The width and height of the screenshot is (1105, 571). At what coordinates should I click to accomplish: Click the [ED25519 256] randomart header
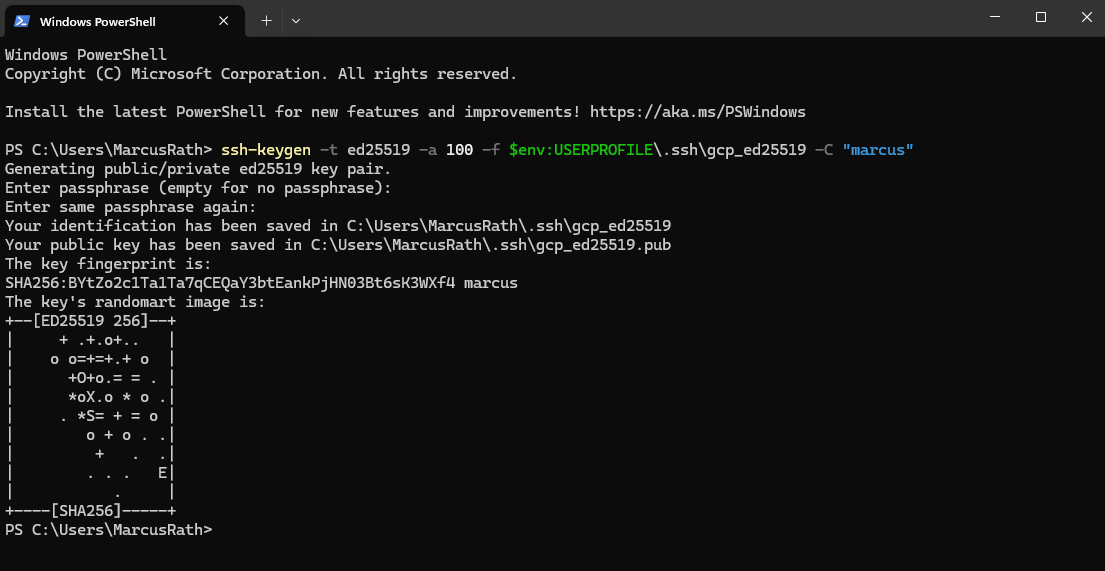point(90,321)
